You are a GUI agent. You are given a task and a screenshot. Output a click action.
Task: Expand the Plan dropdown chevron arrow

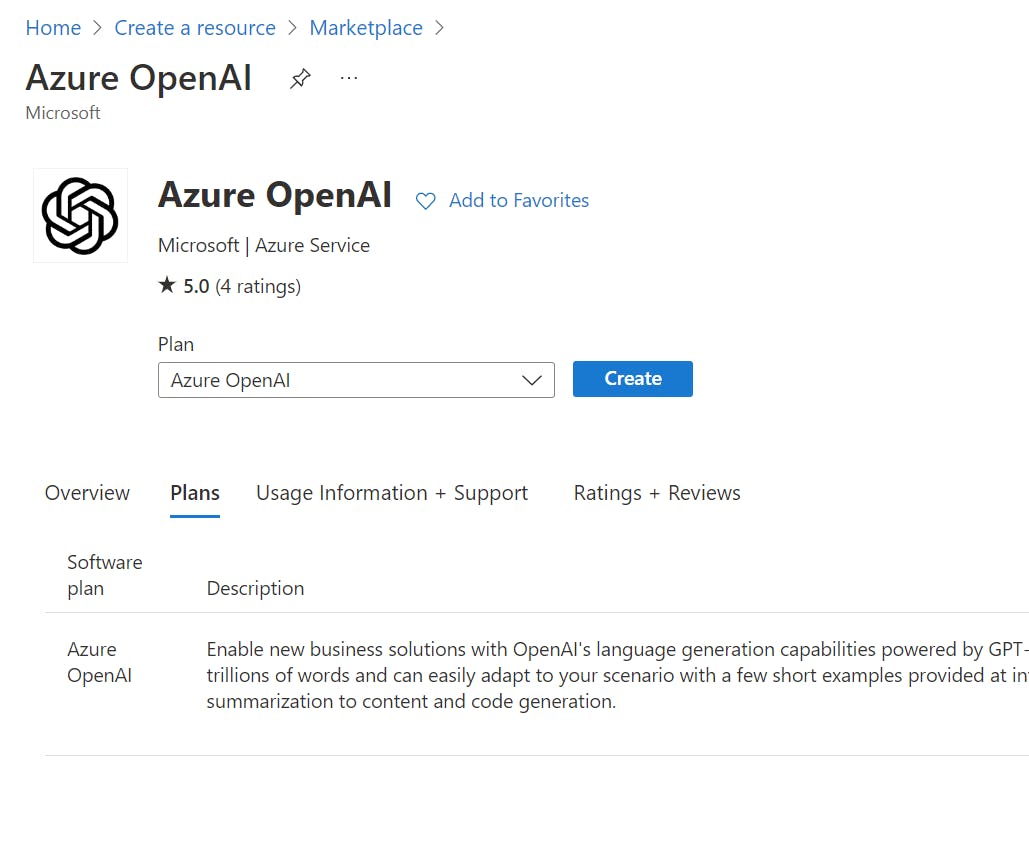pos(532,380)
